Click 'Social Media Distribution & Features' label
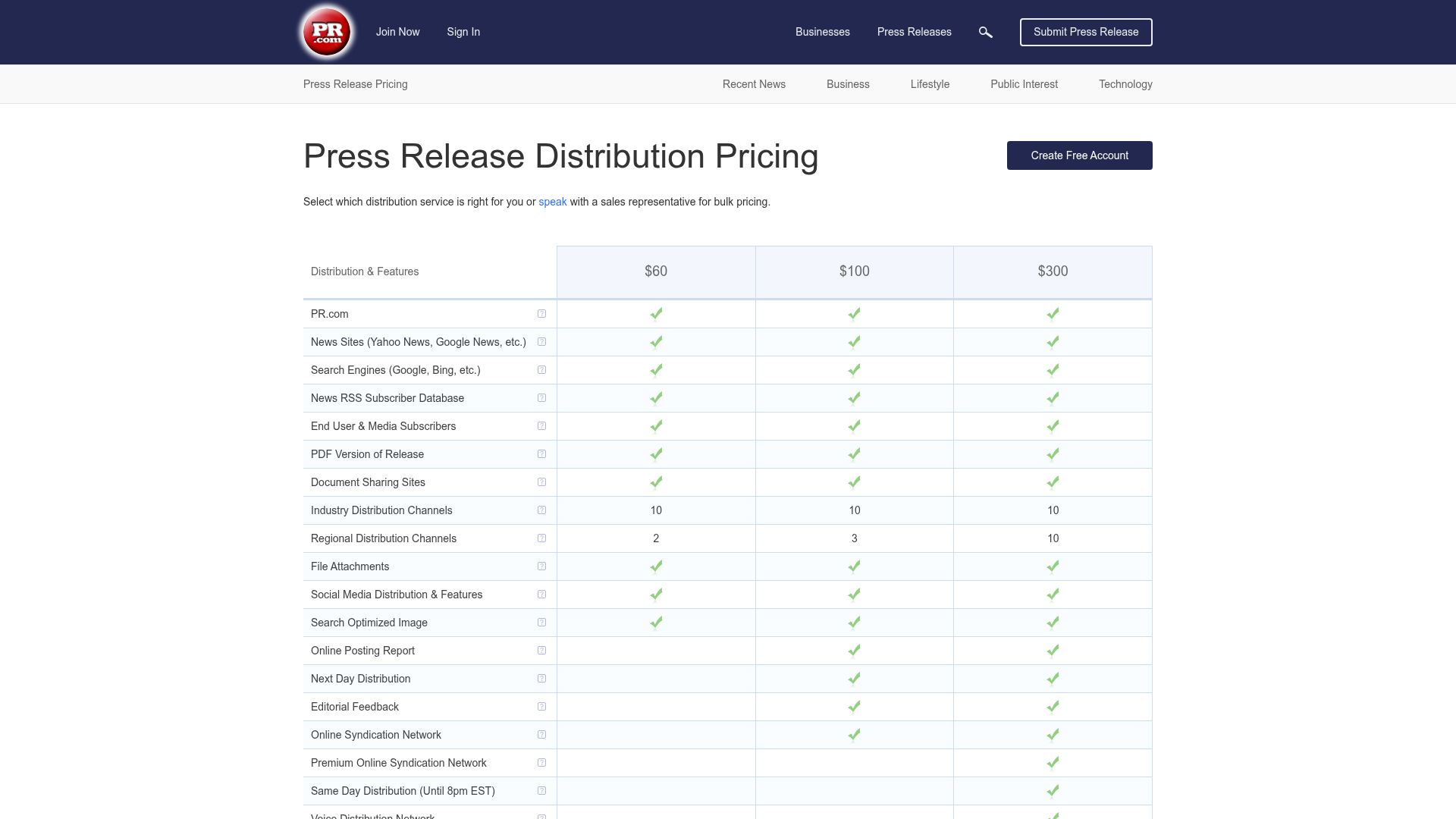 click(x=397, y=595)
